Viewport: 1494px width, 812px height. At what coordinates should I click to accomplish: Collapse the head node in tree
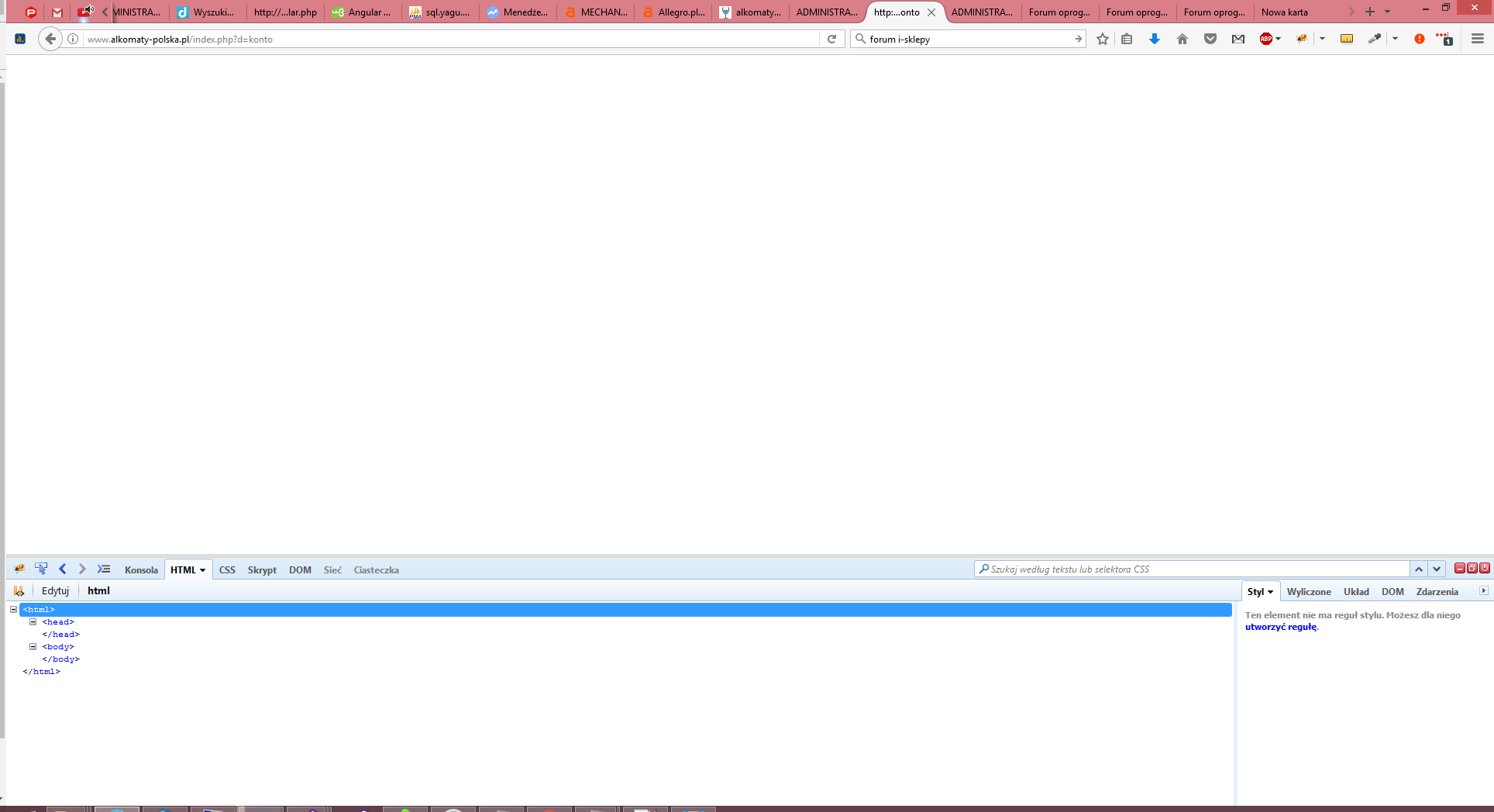click(33, 622)
